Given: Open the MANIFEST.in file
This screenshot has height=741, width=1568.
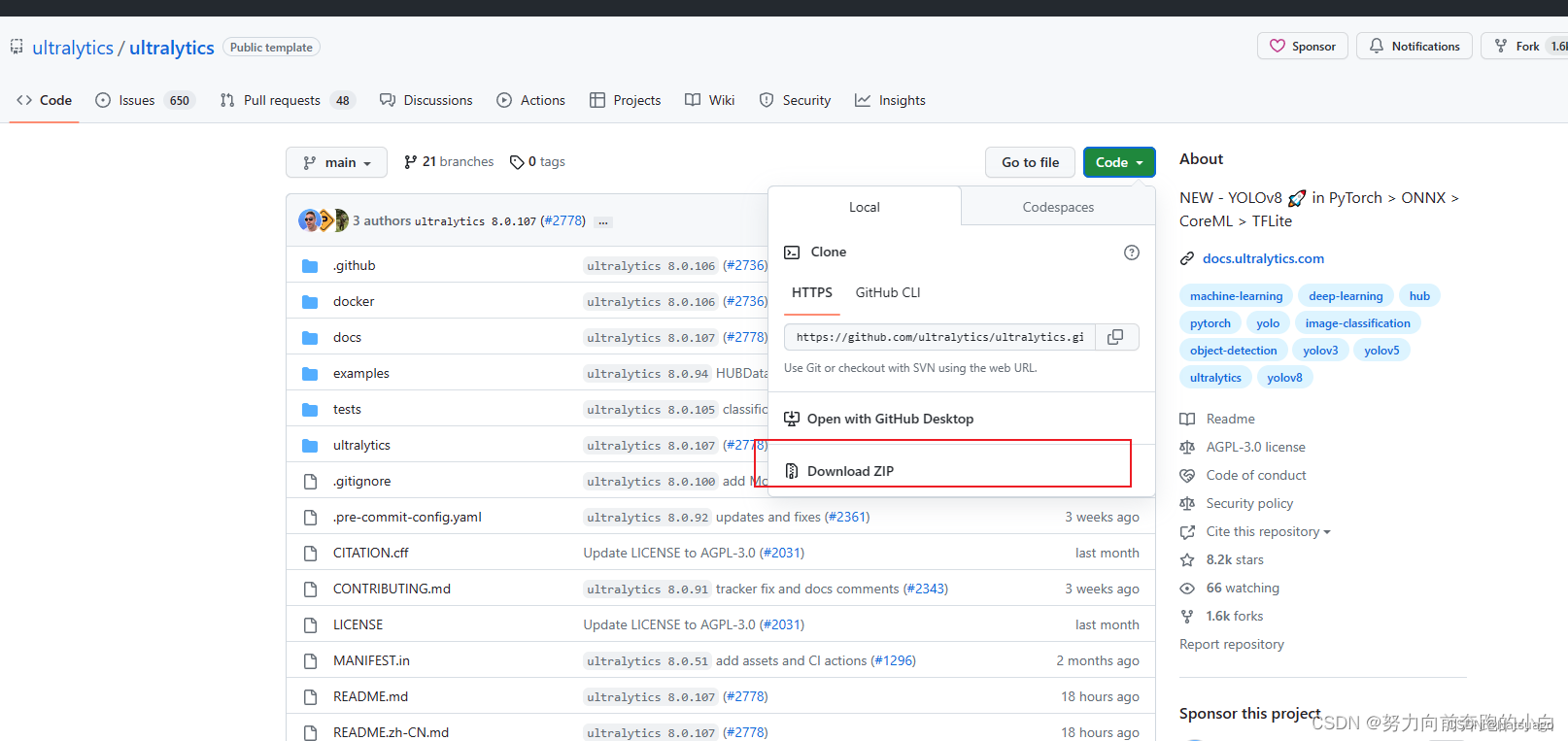Looking at the screenshot, I should coord(371,660).
